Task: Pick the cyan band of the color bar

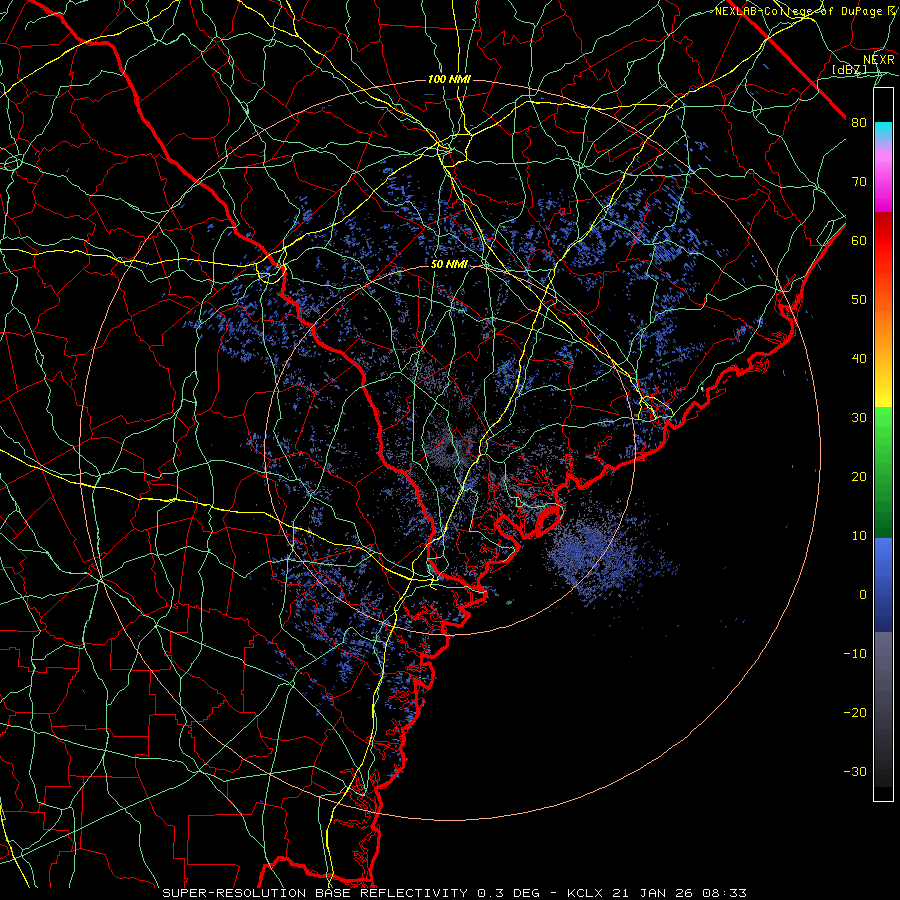Action: (883, 132)
